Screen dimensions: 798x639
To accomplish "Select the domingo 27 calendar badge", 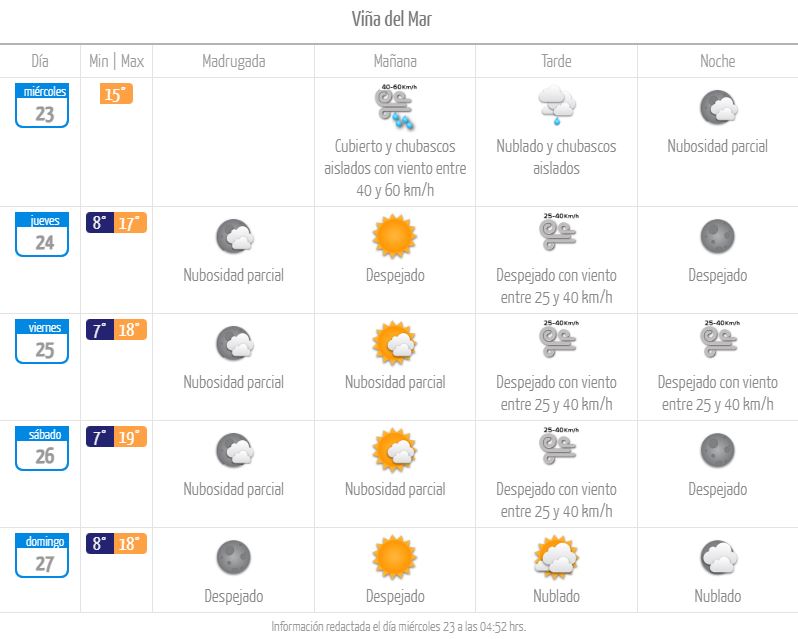I will 42,555.
